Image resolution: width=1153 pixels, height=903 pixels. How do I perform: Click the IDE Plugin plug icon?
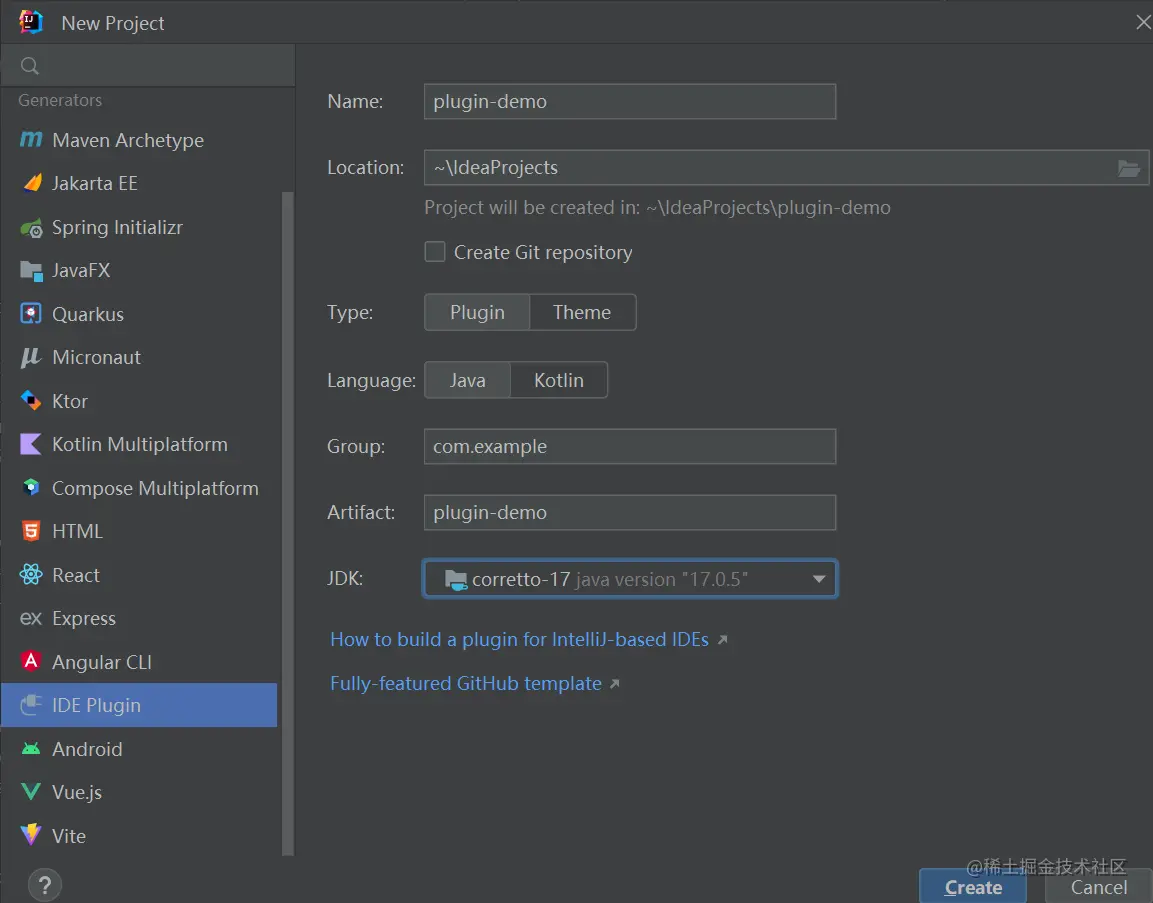31,704
